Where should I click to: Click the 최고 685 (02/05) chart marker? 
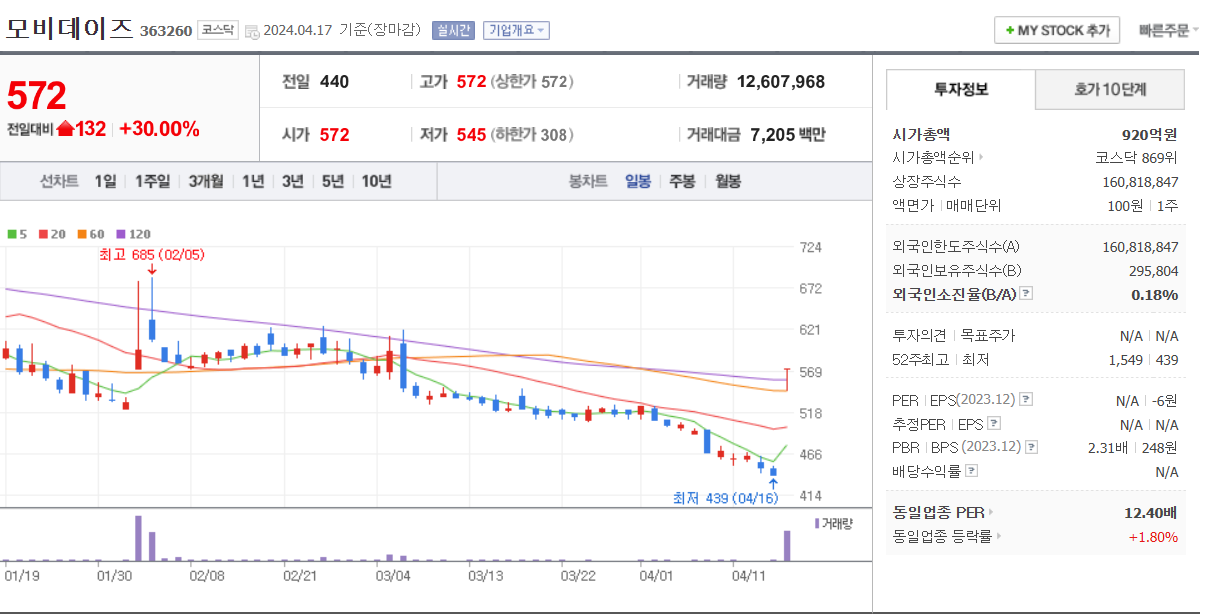152,255
